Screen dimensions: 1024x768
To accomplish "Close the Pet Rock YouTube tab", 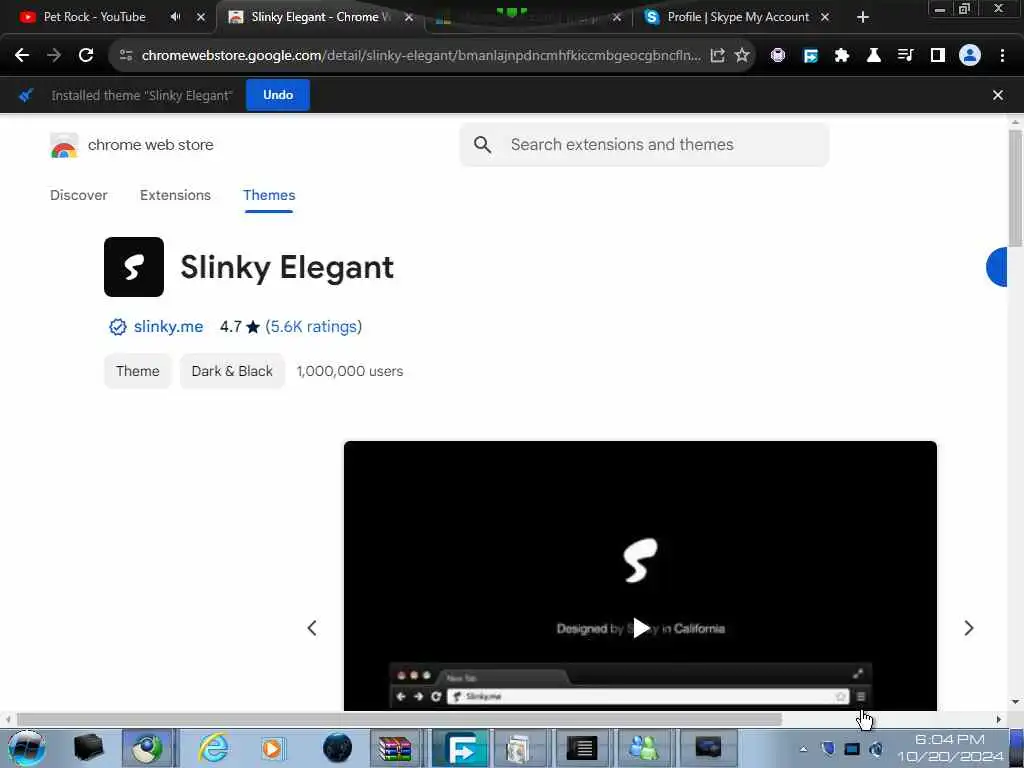I will coord(200,17).
